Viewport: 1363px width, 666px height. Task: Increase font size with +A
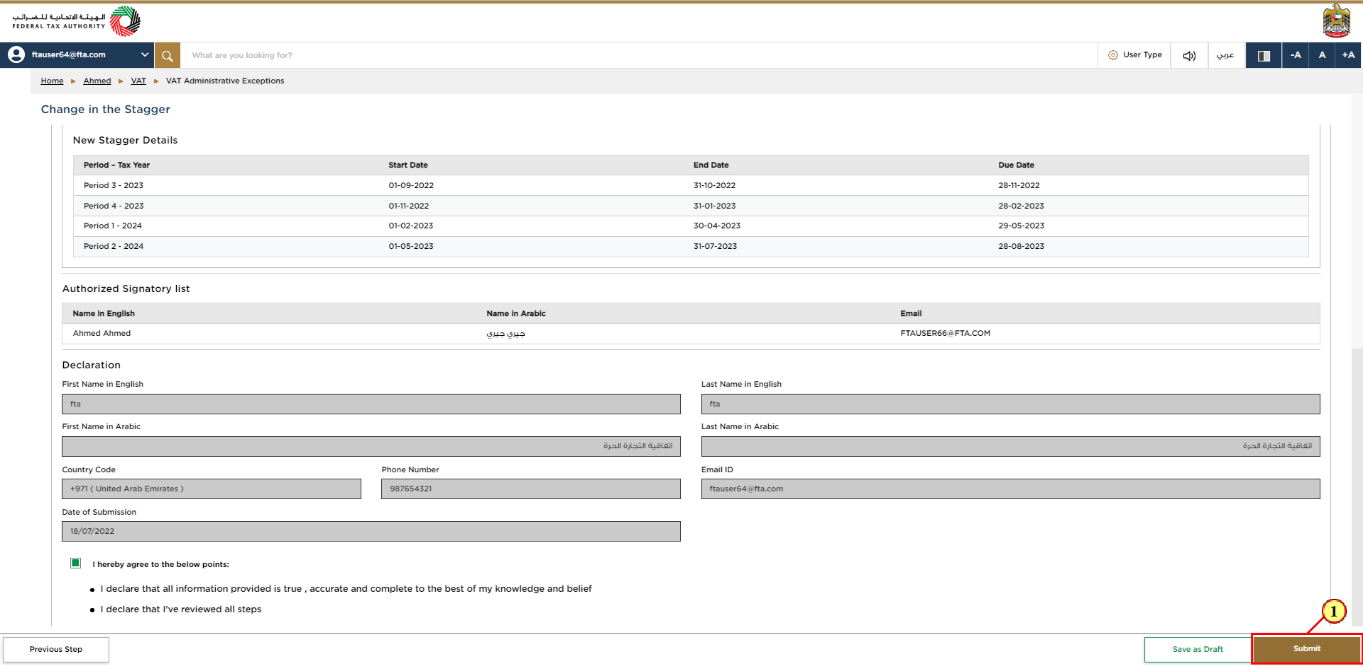coord(1348,56)
